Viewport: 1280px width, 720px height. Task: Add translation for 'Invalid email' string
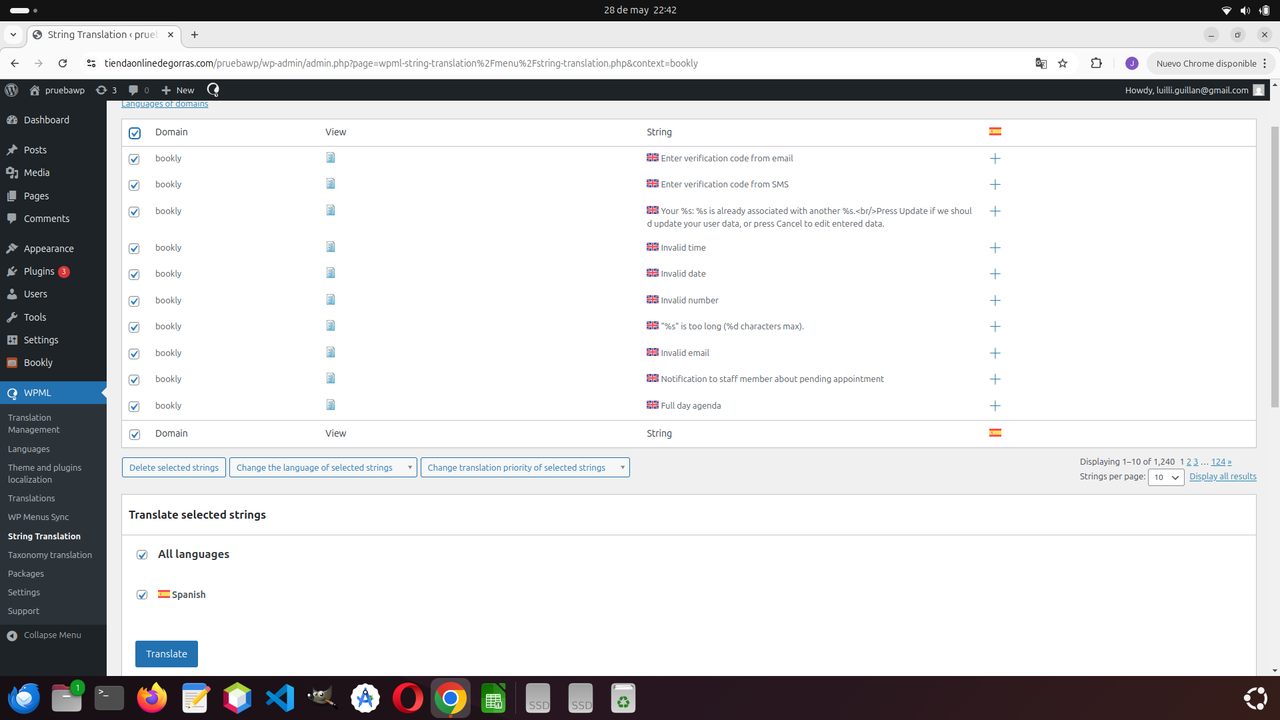[995, 353]
